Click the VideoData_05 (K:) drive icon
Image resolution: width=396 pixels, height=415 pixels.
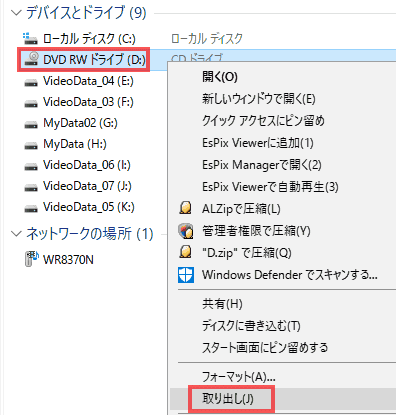point(31,208)
